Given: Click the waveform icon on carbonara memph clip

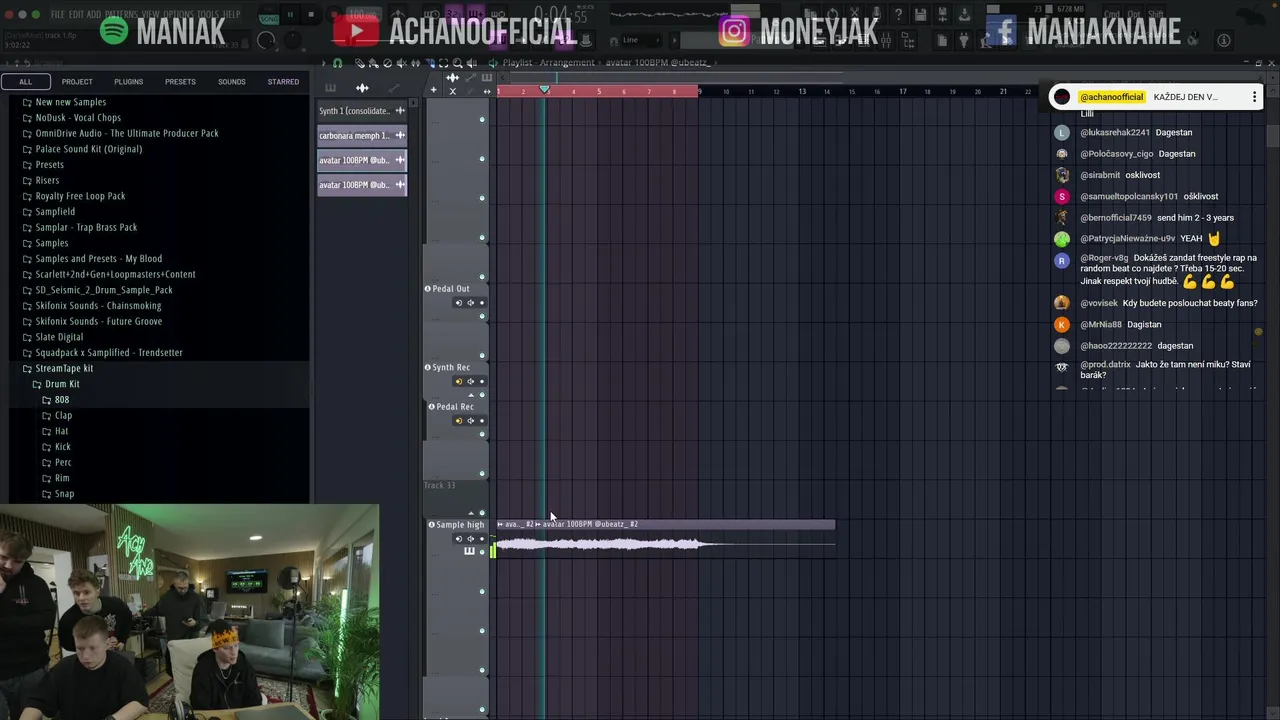Looking at the screenshot, I should click(400, 135).
